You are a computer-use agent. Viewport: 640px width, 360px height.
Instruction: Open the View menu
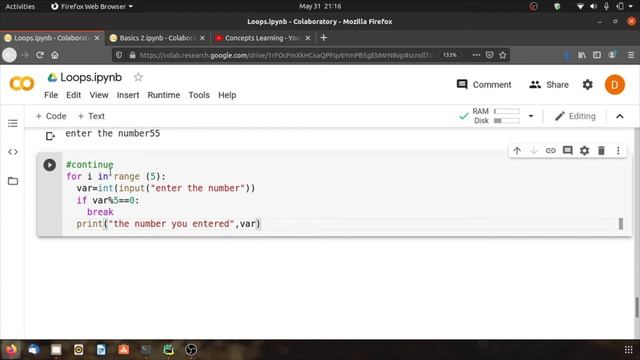point(99,95)
